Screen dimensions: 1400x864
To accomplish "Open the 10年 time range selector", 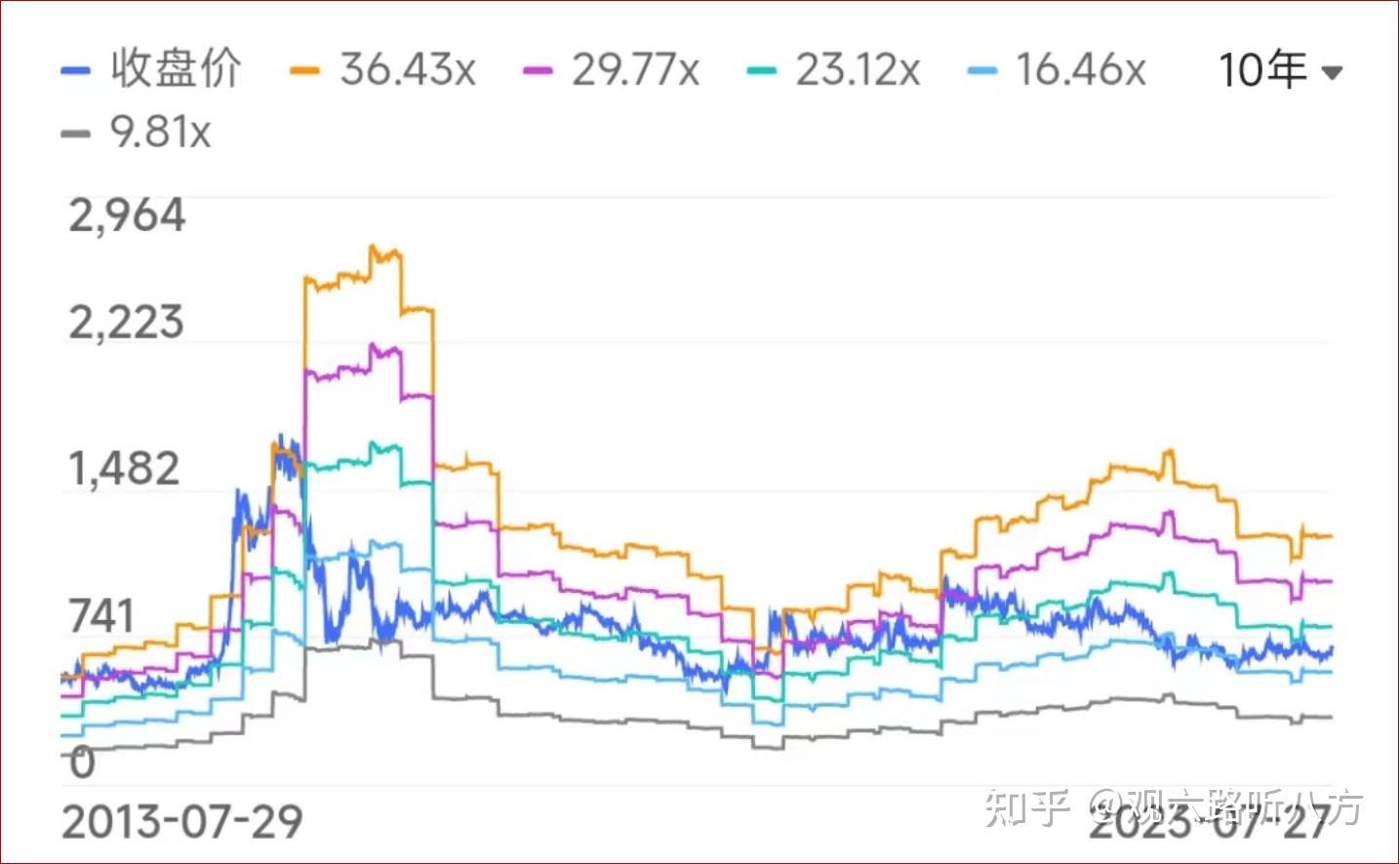I will pos(1263,70).
